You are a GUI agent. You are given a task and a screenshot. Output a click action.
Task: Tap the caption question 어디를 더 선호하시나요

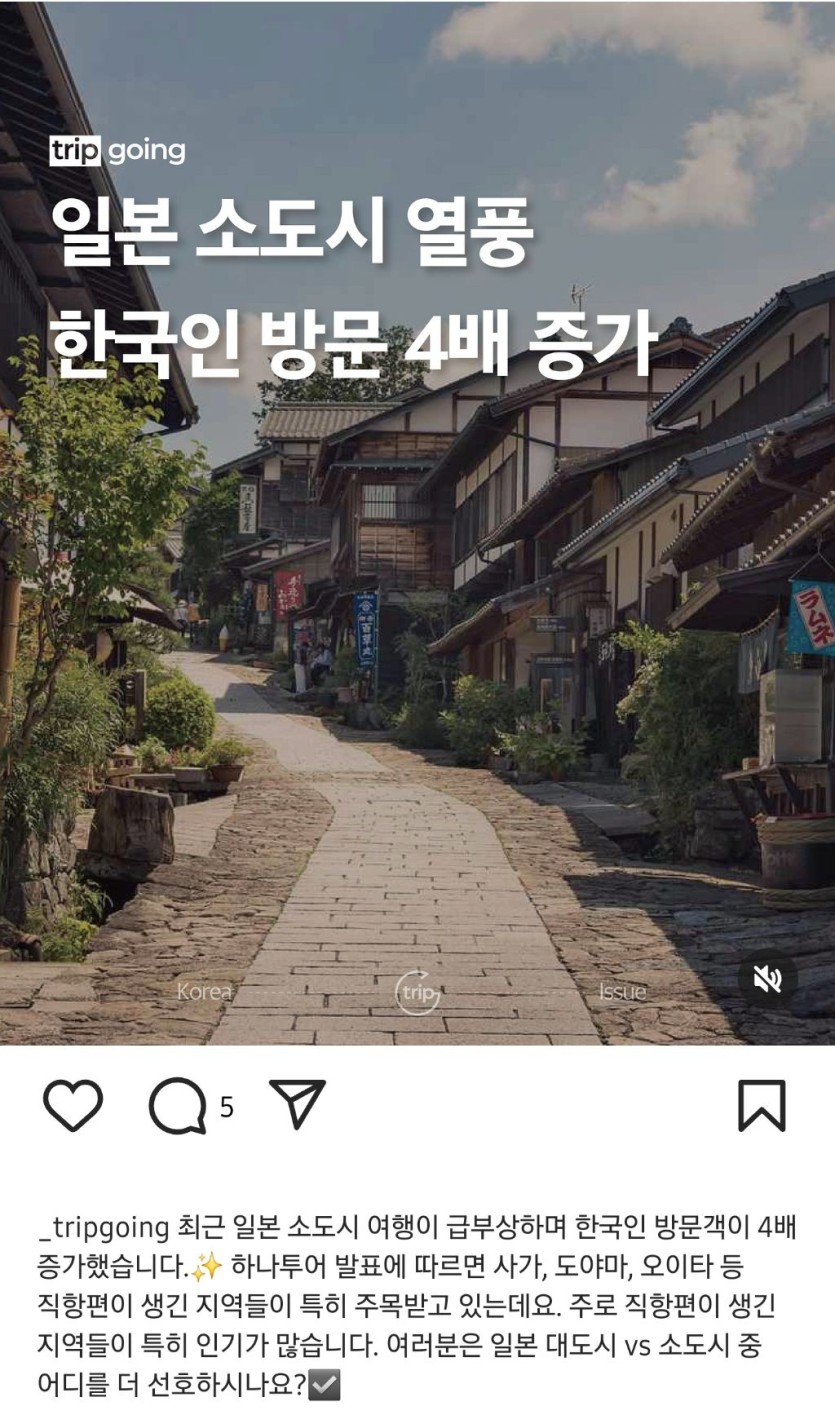pyautogui.click(x=171, y=1387)
